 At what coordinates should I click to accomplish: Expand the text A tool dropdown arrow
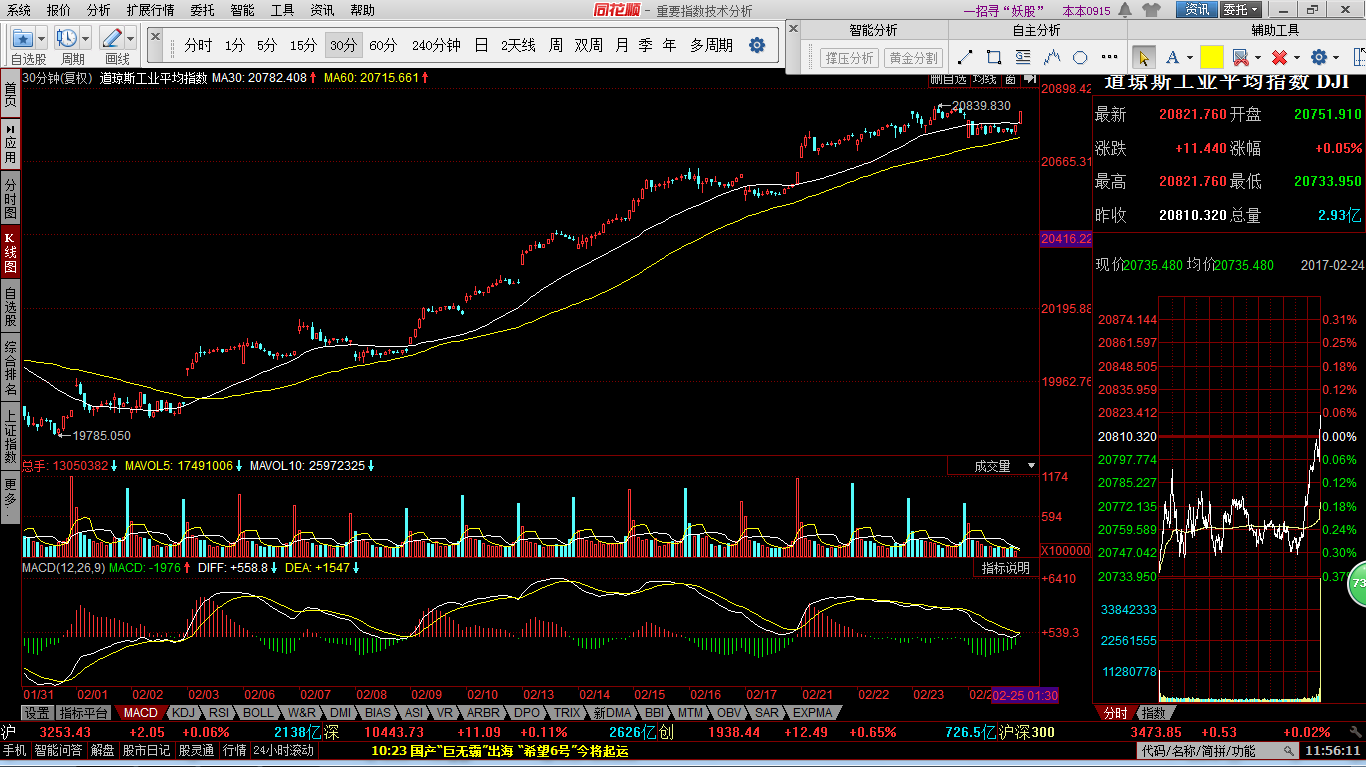point(1190,57)
